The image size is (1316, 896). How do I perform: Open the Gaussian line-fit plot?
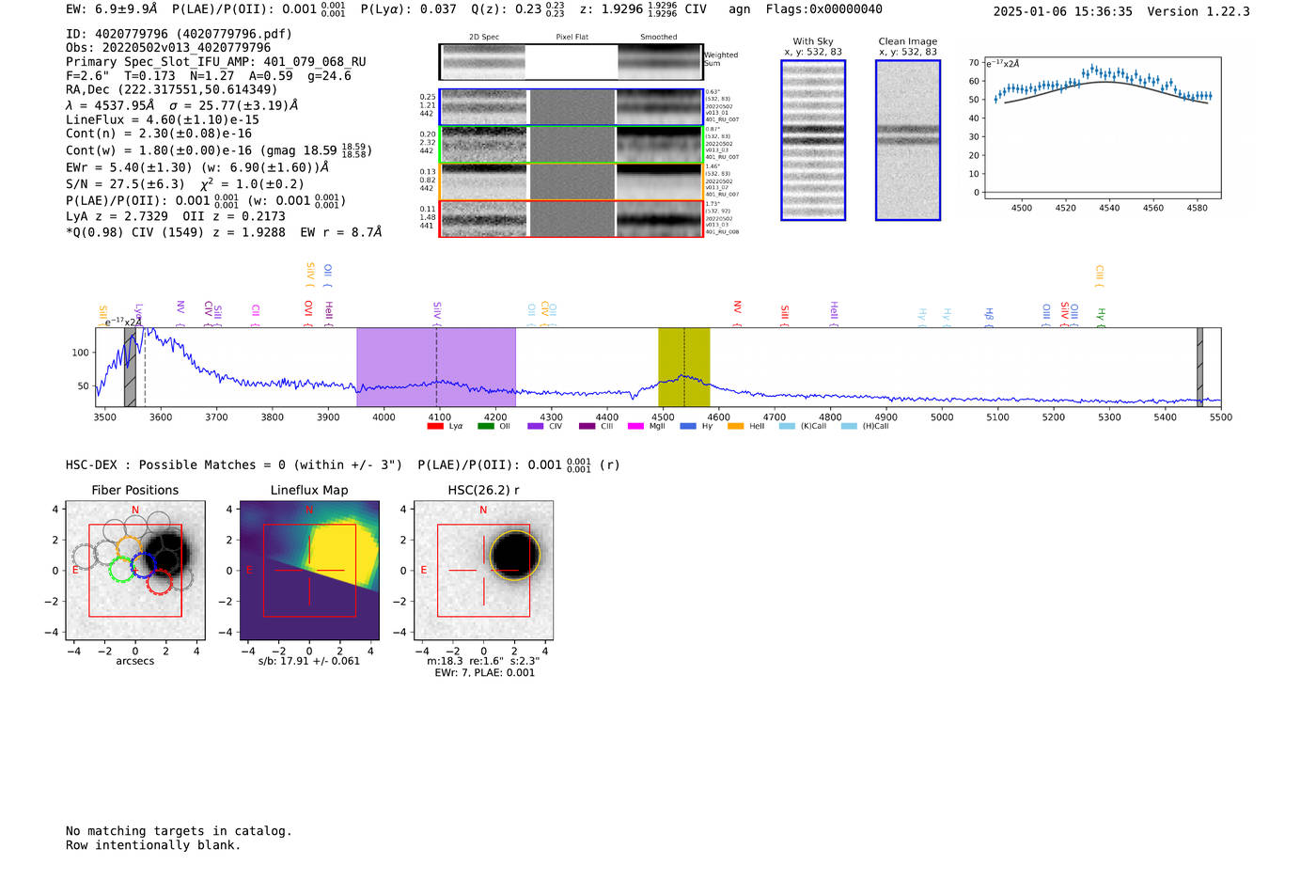pyautogui.click(x=1102, y=128)
